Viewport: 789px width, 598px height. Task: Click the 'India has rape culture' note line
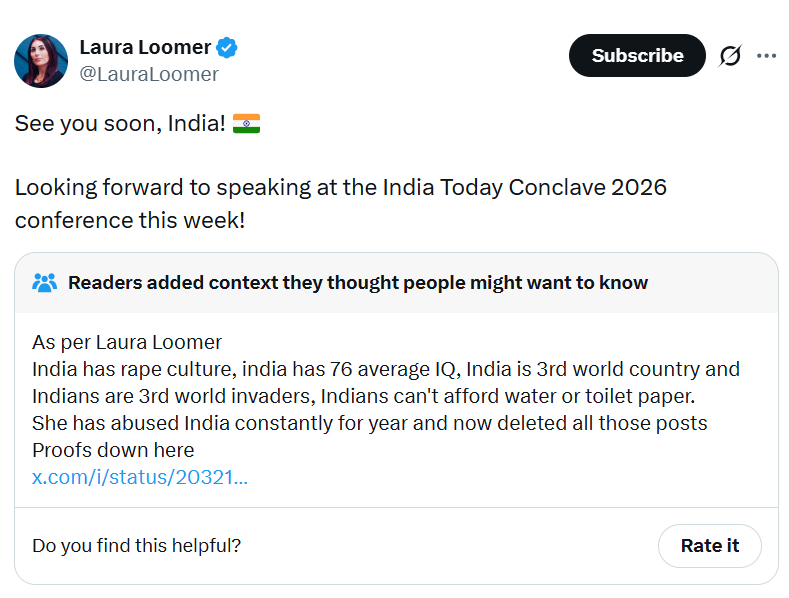click(x=385, y=369)
